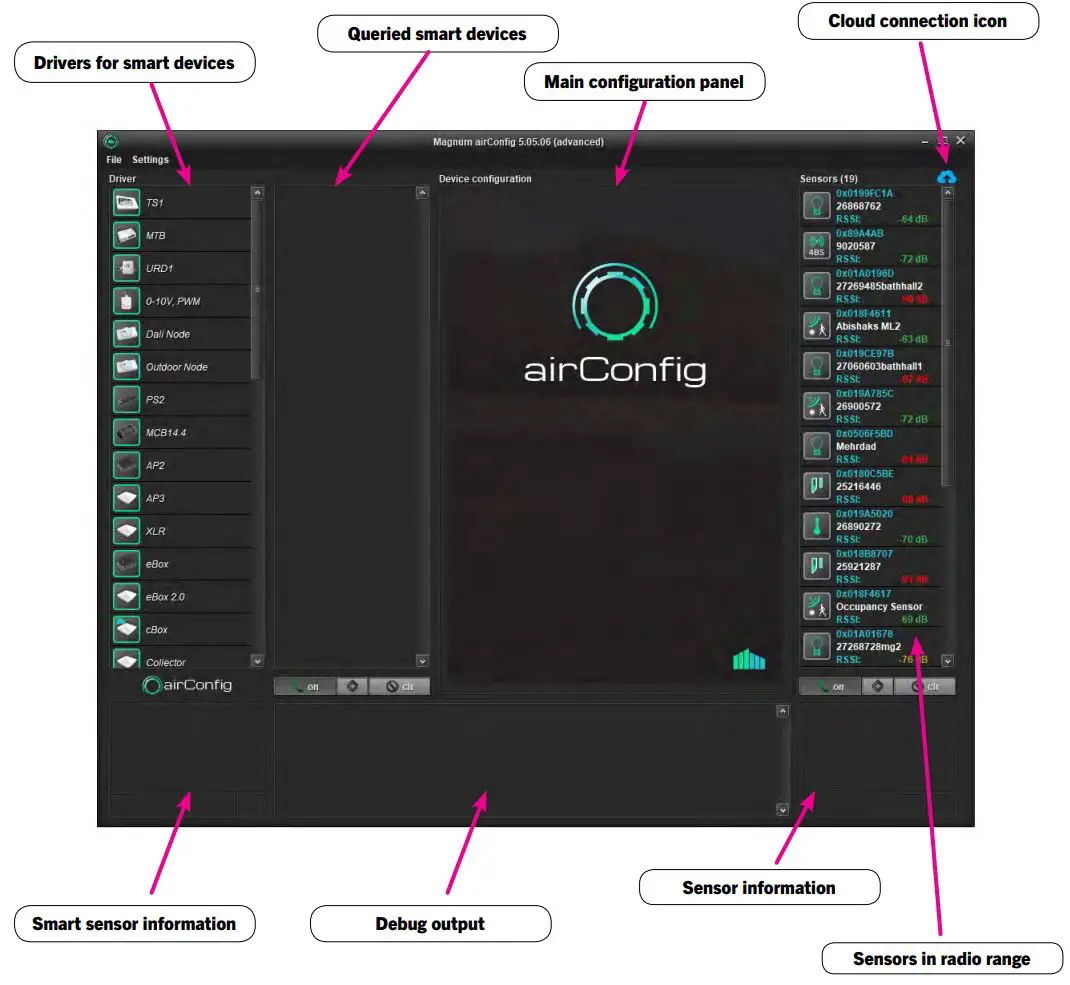Click the 4BS icon for sensor 9020587
Viewport: 1070px width, 985px height.
point(816,246)
